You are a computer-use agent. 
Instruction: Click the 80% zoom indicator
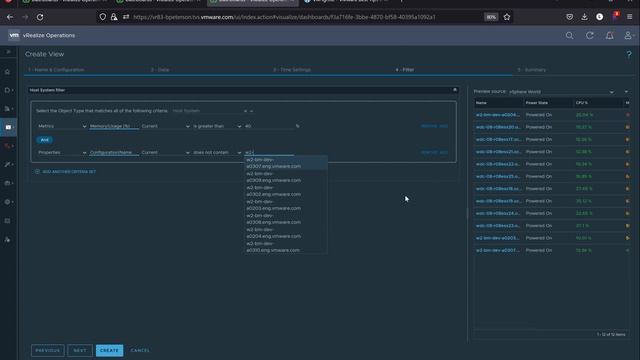(x=491, y=17)
